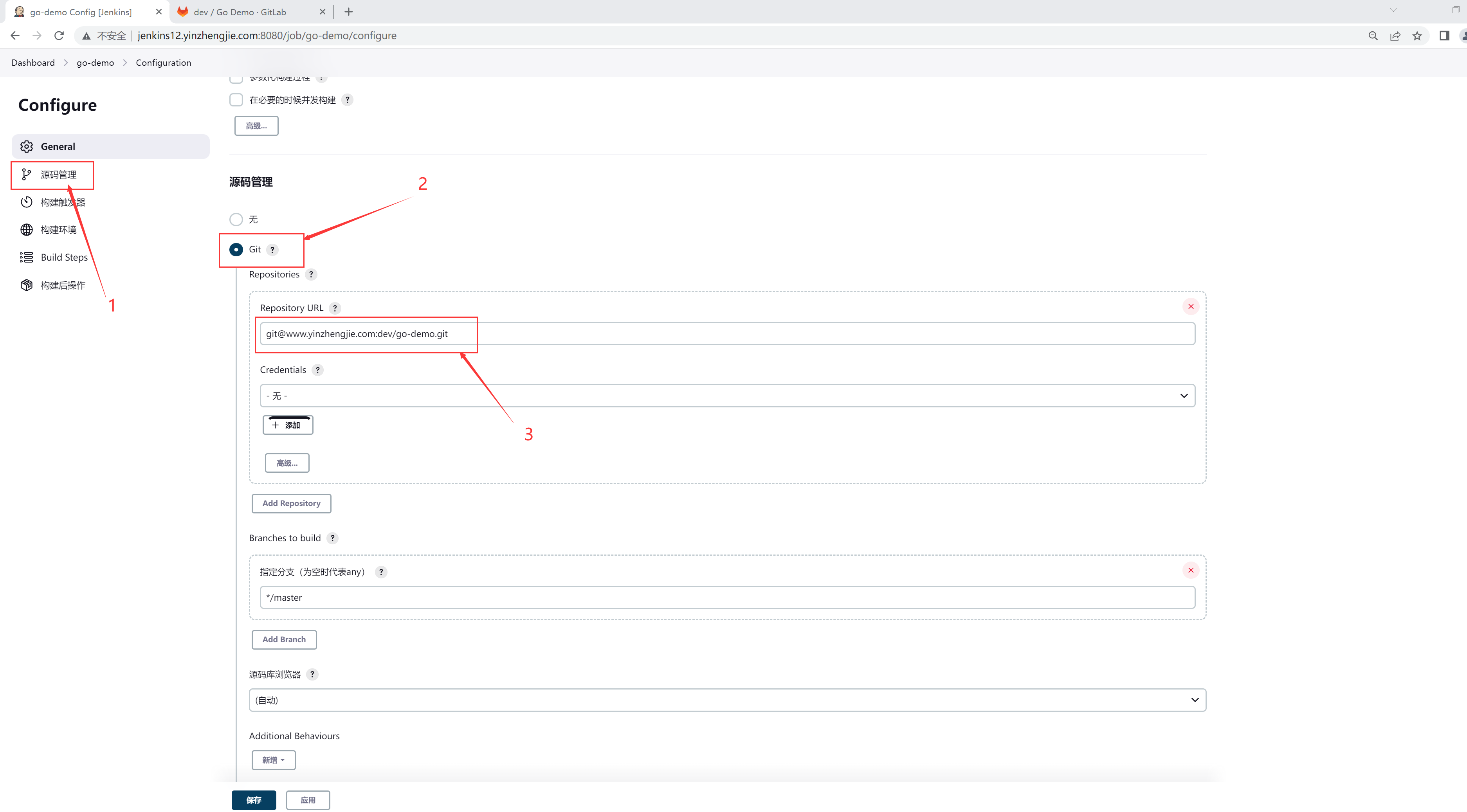Click the branch specifier */master field
Screen dimensions: 1467x812
(x=727, y=597)
